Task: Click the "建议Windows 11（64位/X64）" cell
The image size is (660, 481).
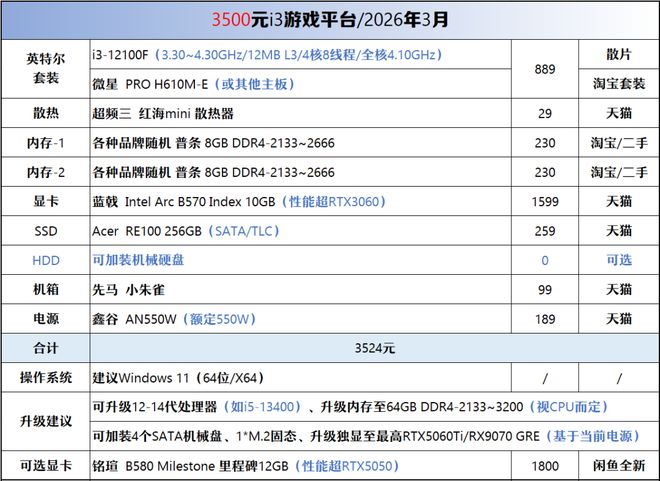Action: 301,377
